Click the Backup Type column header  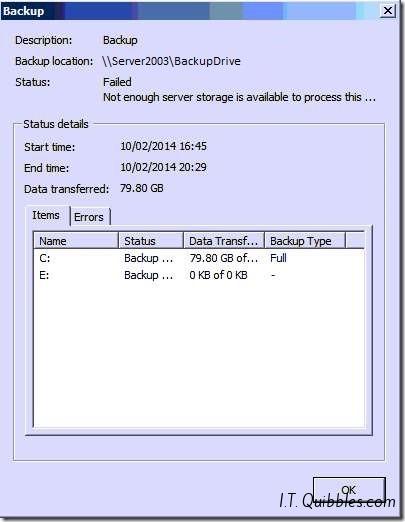point(305,241)
